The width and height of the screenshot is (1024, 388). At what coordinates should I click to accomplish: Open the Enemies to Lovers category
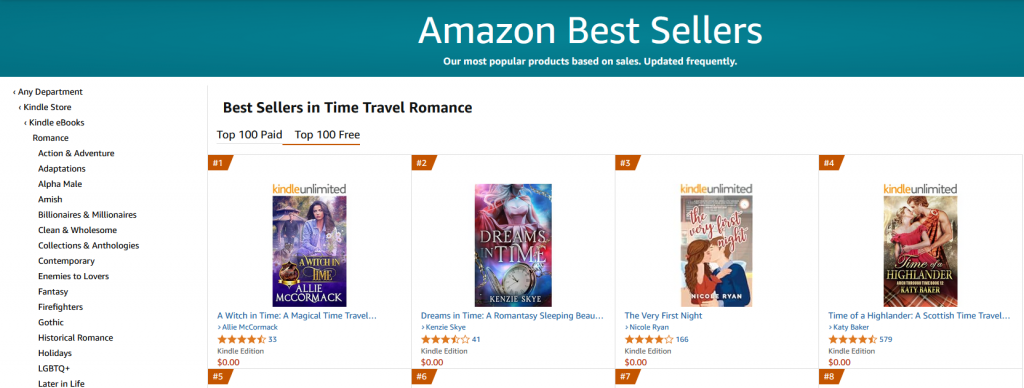[73, 276]
